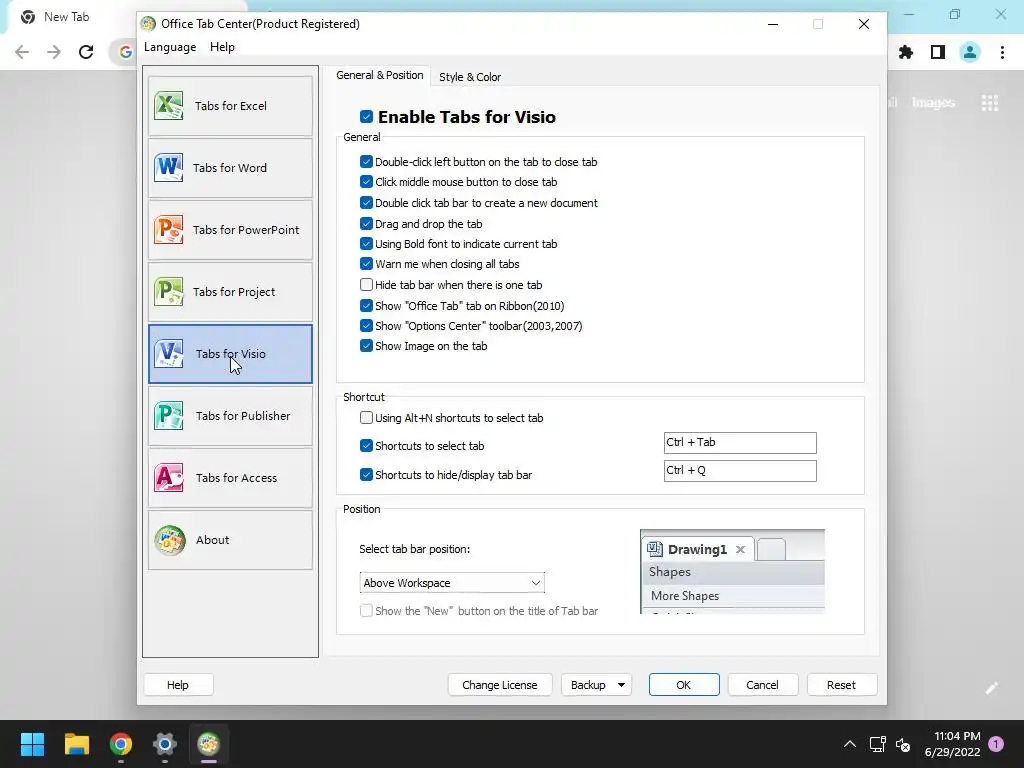Toggle double click tab bar new document

(x=366, y=203)
